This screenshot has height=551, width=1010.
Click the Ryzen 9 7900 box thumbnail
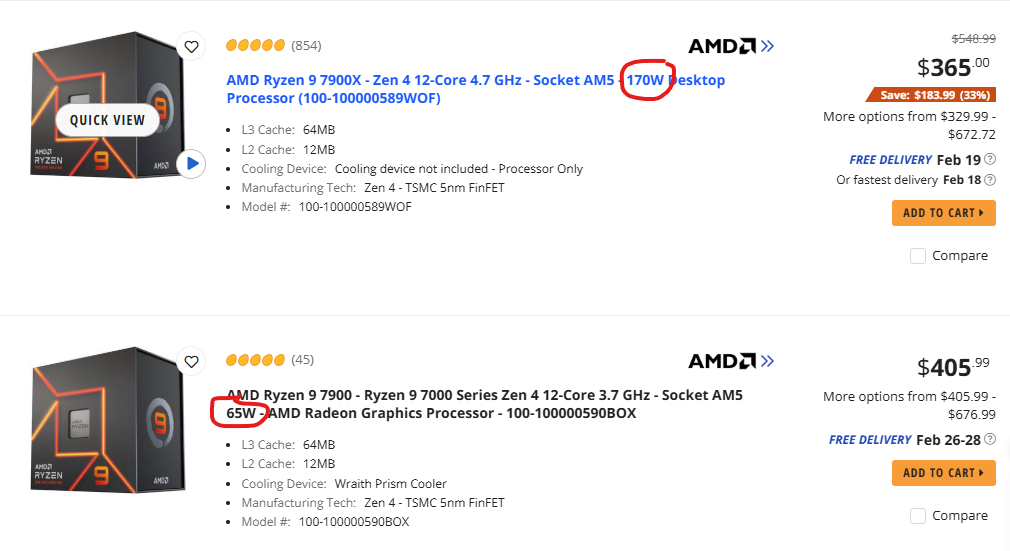click(105, 430)
